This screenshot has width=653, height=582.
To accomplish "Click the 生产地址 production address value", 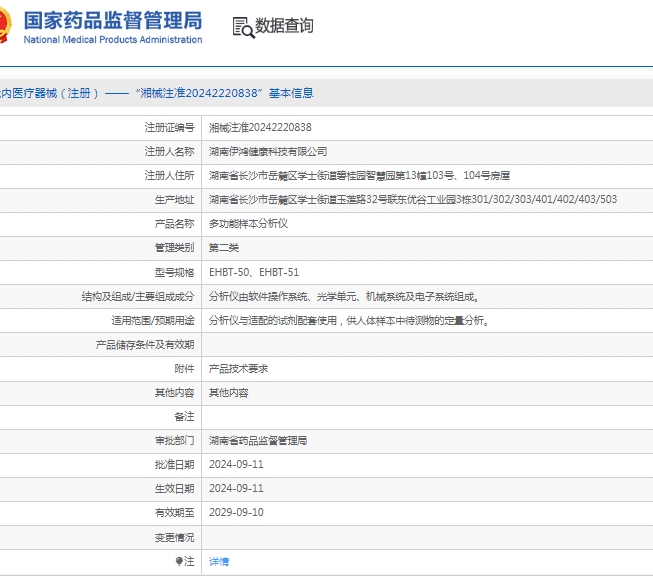I will click(x=412, y=200).
